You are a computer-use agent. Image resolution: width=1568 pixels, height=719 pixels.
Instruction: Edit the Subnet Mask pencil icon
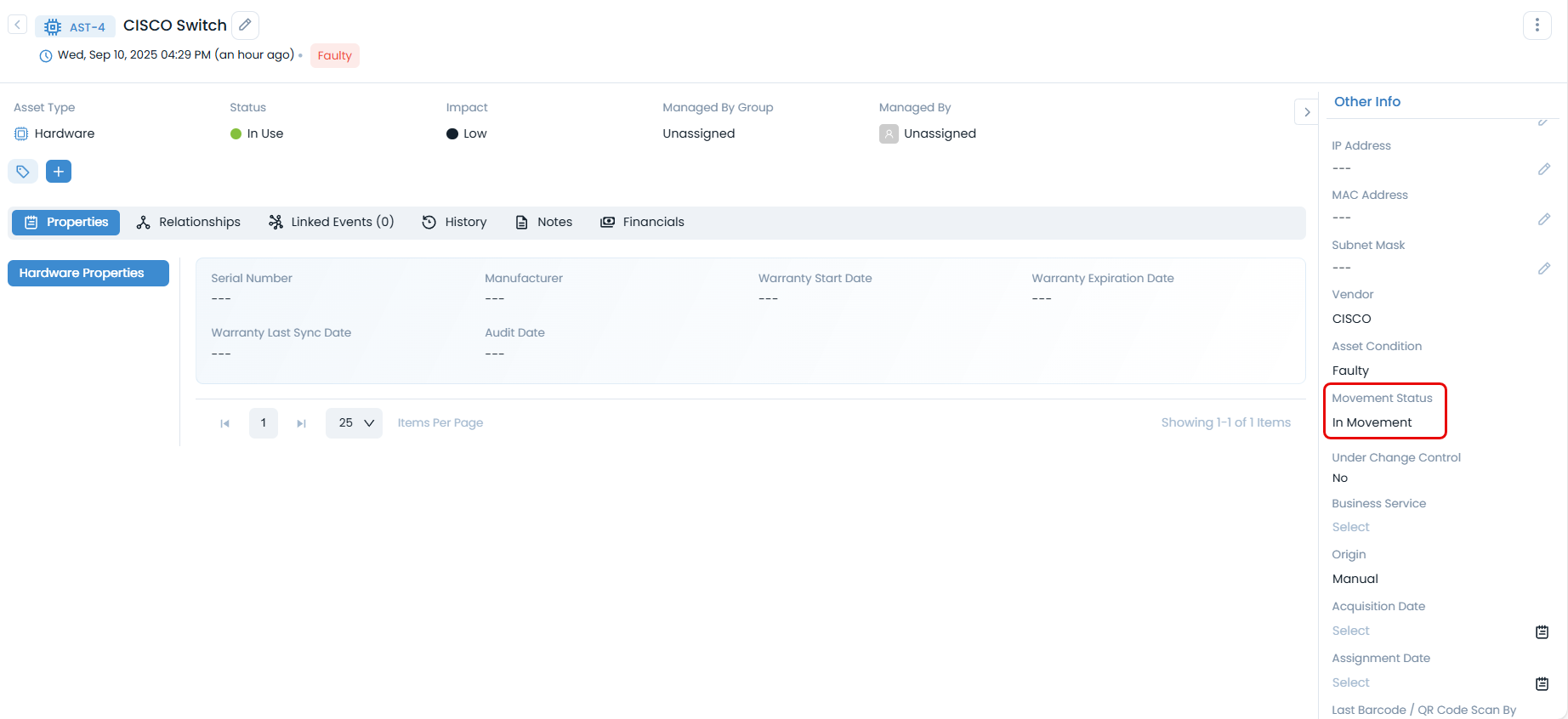click(1543, 269)
